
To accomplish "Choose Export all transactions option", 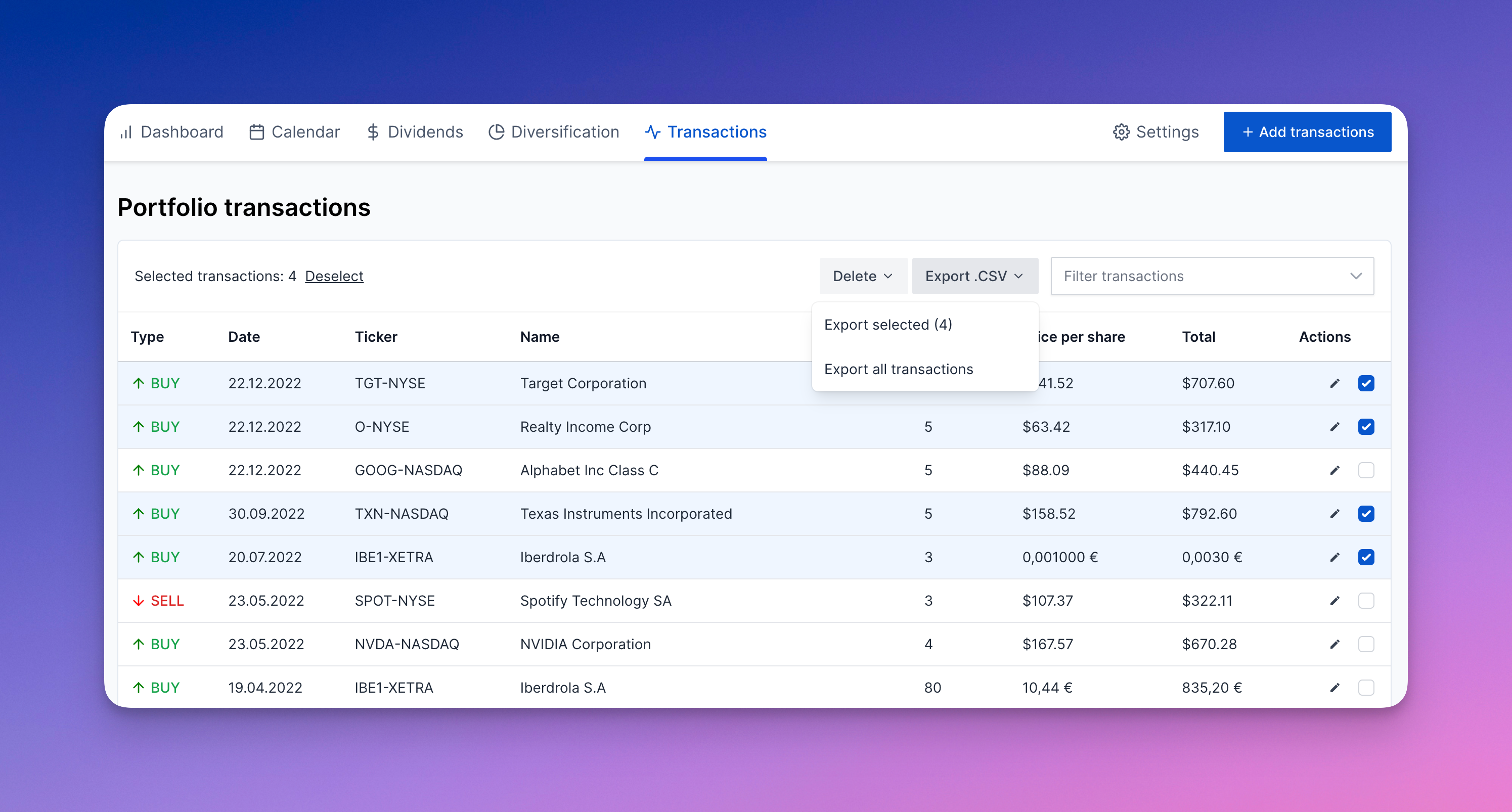I will [x=898, y=369].
